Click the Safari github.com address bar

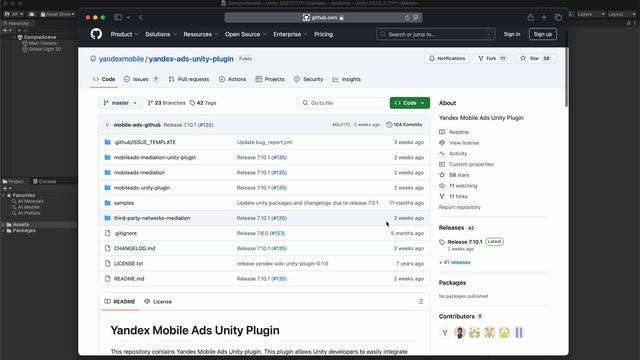tap(323, 18)
